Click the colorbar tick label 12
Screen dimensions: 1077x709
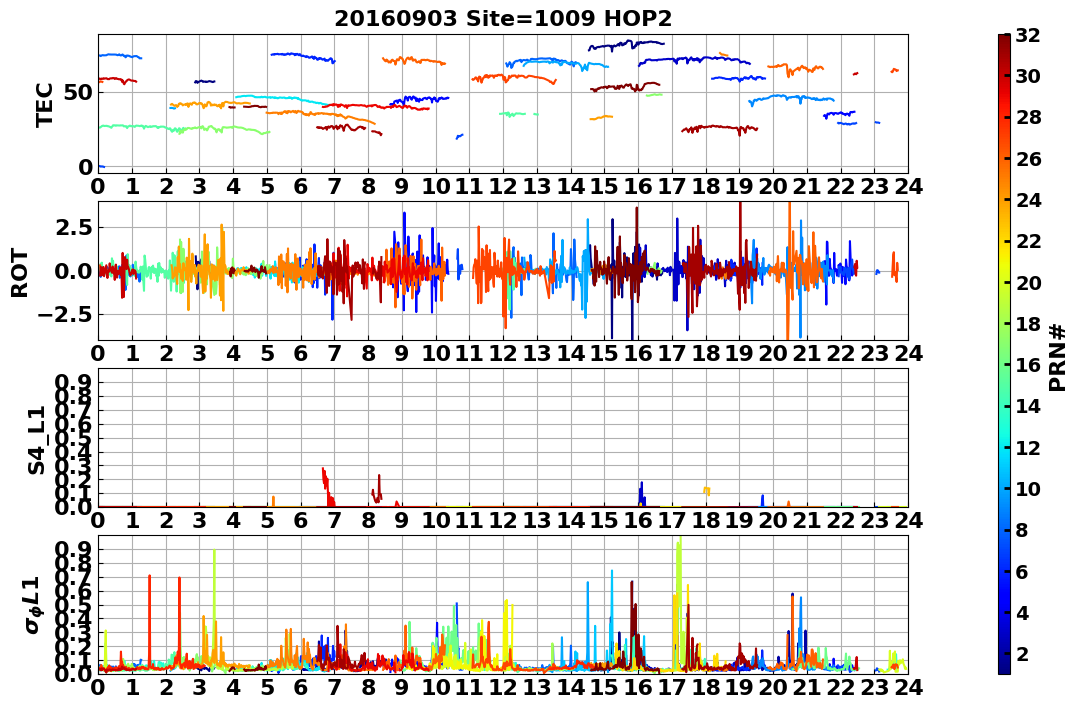click(x=1028, y=447)
